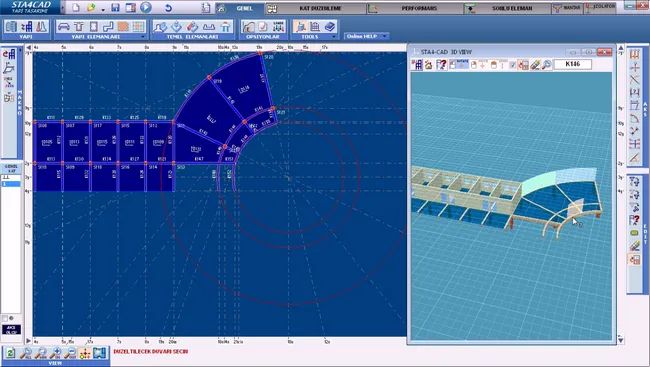Save project using the floppy disk icon
The image size is (650, 367).
point(115,7)
